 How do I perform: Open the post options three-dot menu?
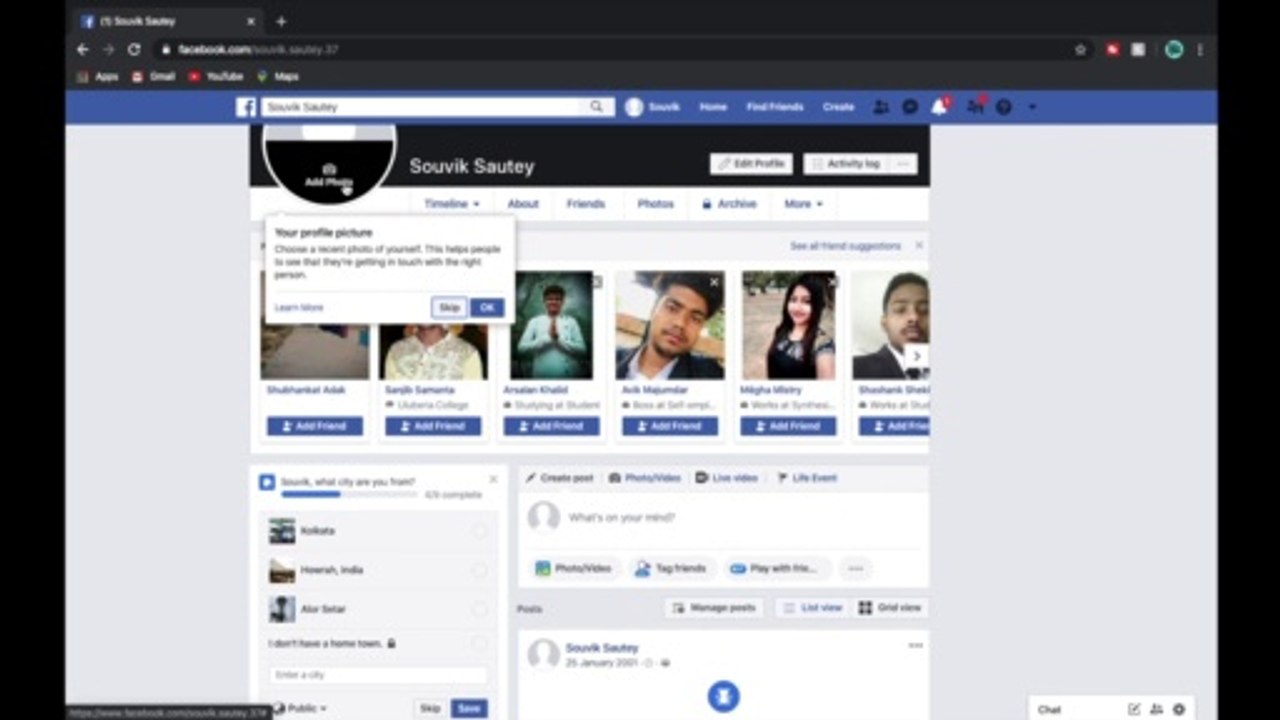click(x=915, y=646)
